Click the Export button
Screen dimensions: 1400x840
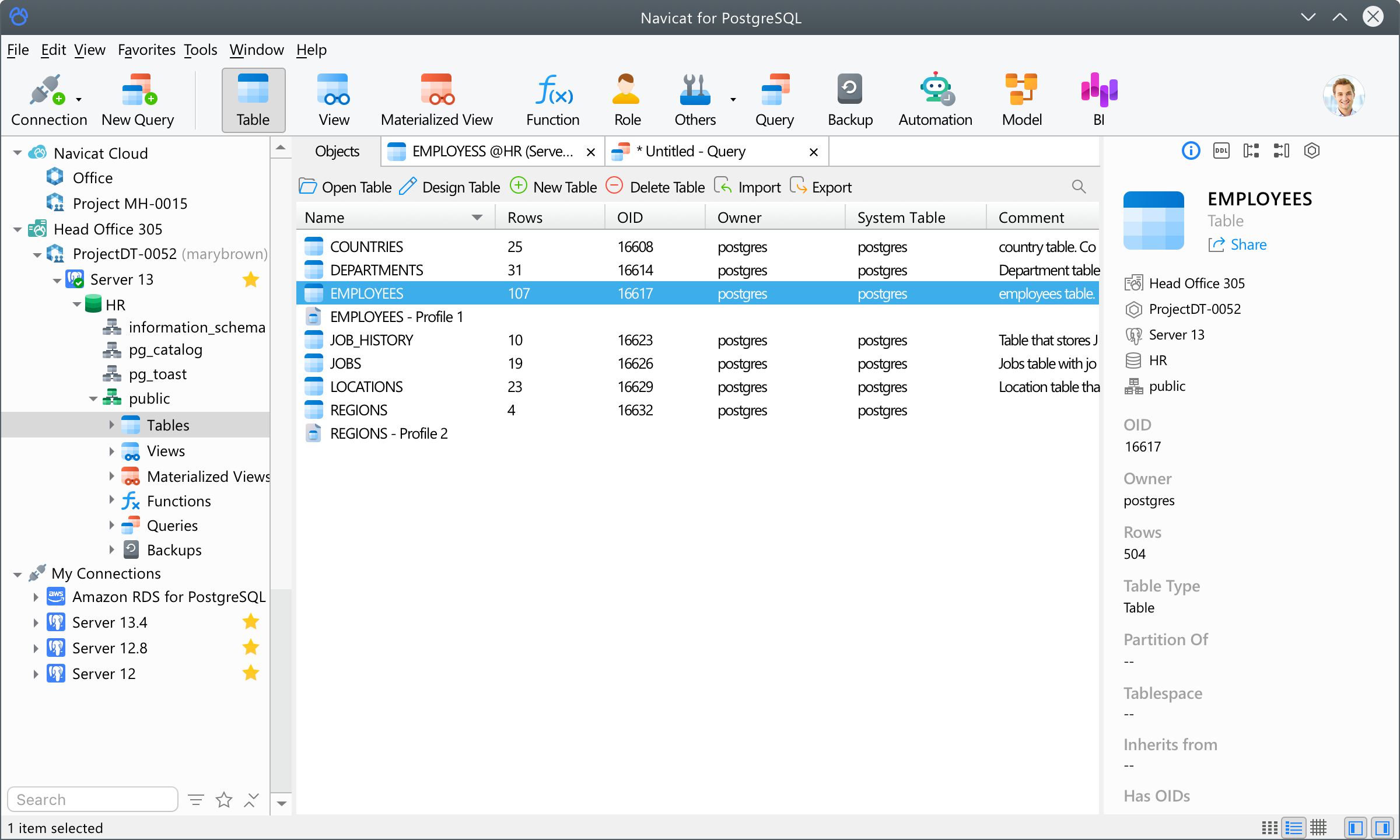[x=821, y=187]
